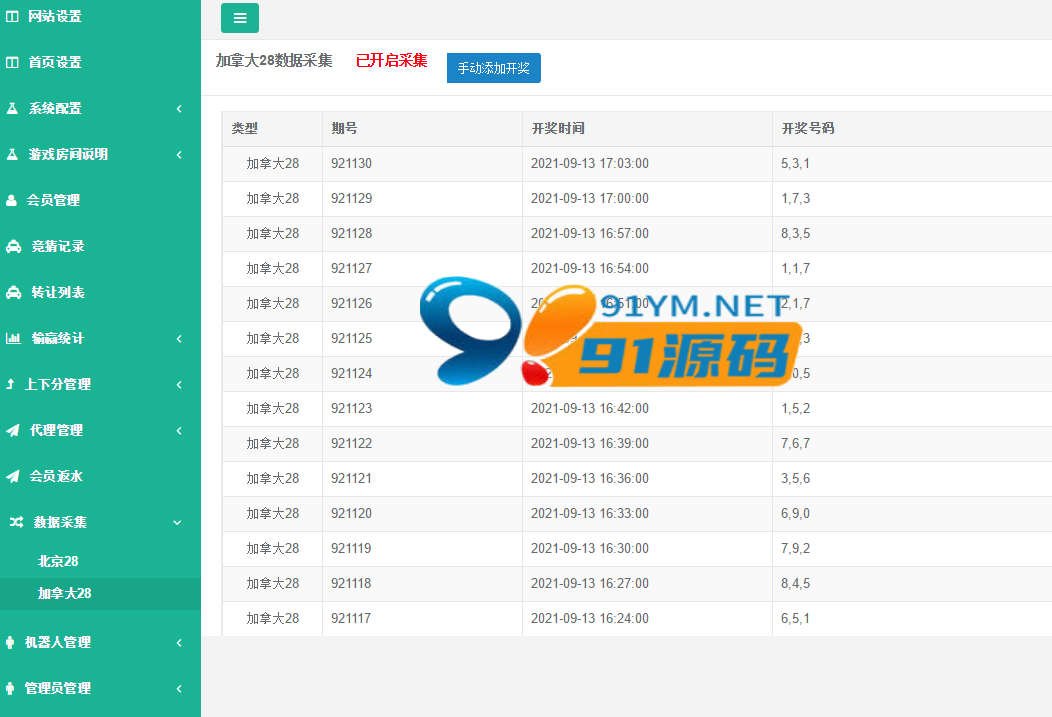Click draw time 2021-09-13 16:42:00

click(x=590, y=408)
